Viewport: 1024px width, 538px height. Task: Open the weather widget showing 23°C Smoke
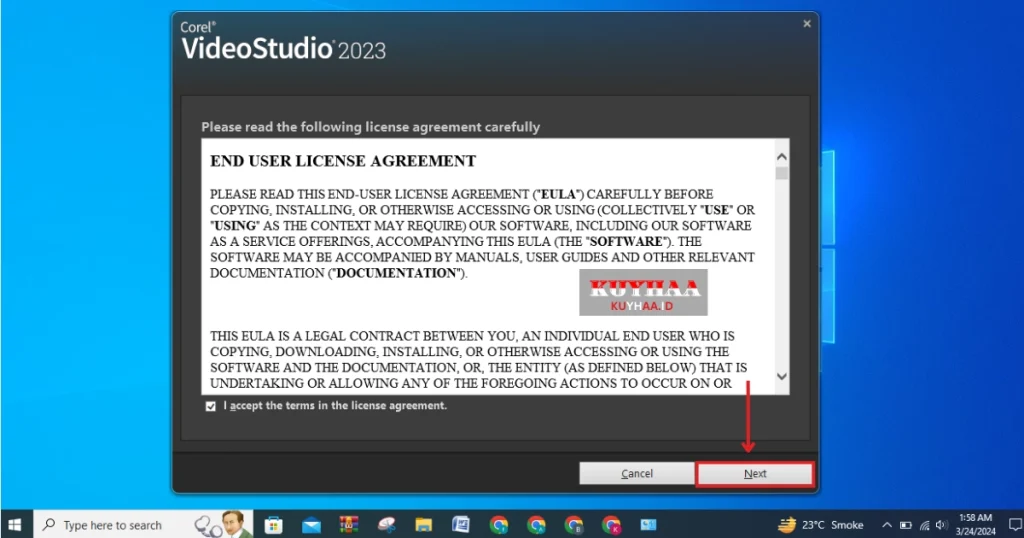coord(820,524)
